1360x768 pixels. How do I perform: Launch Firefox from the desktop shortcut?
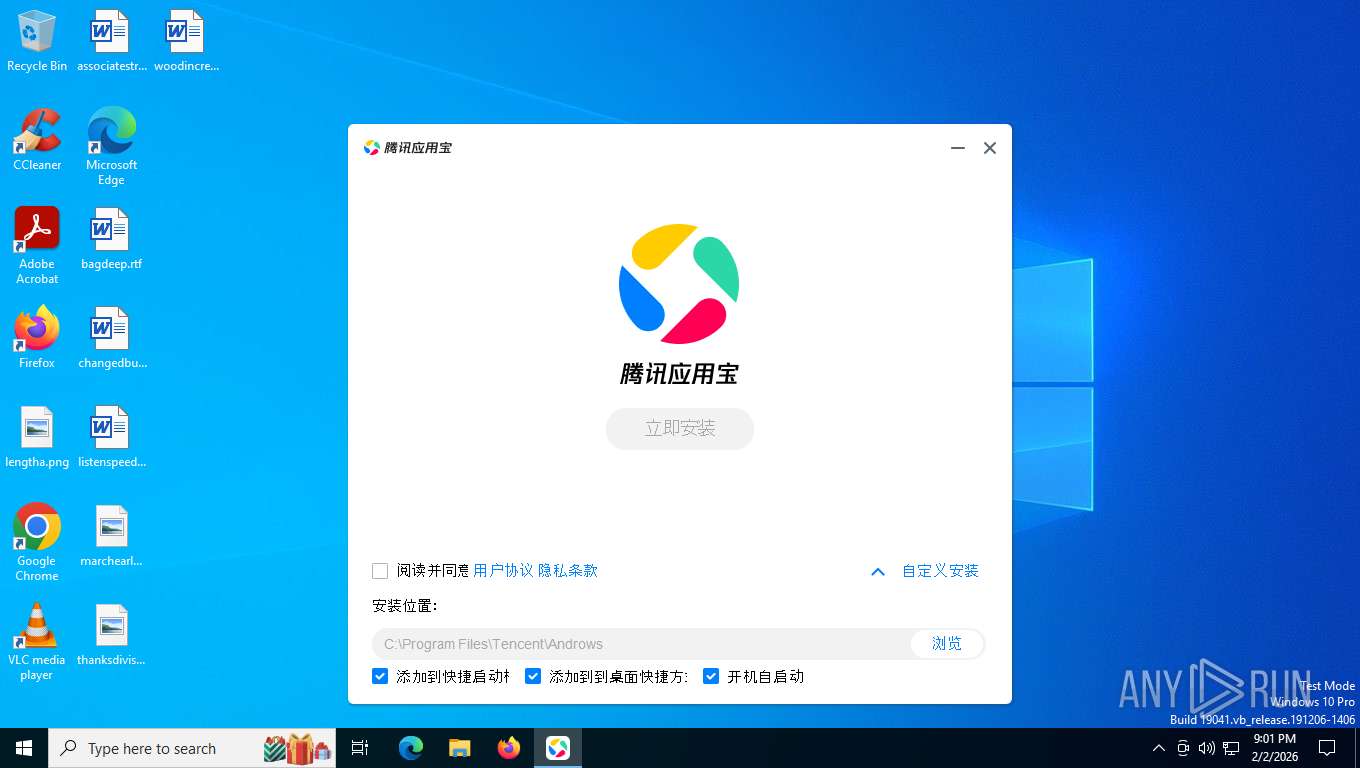pyautogui.click(x=37, y=338)
